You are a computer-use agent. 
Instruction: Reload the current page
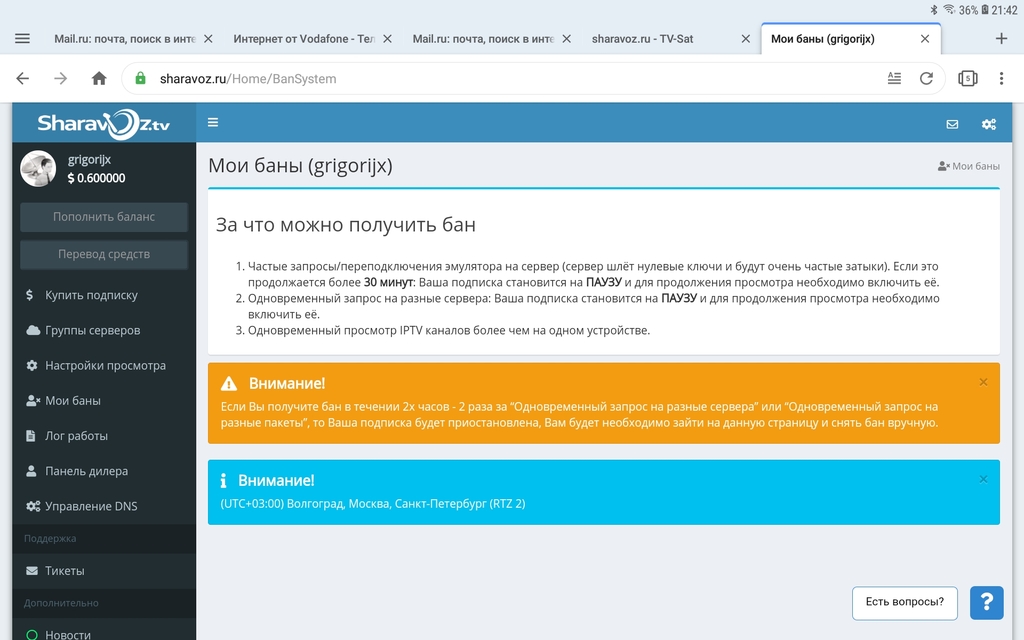(926, 78)
